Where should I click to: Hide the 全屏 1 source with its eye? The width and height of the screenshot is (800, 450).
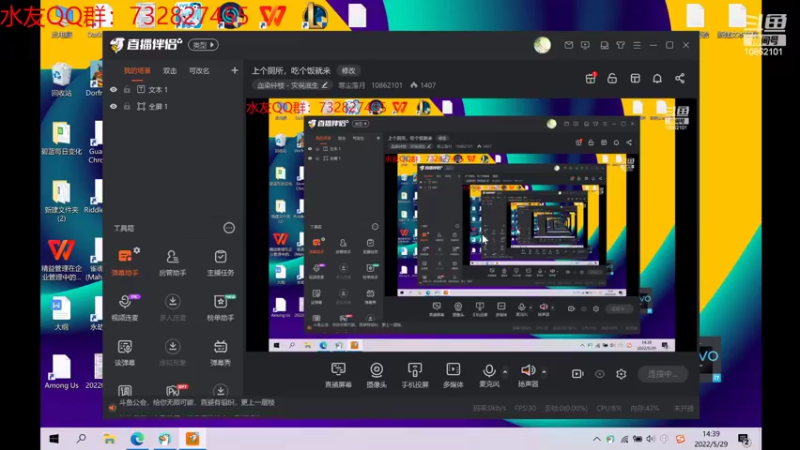113,107
